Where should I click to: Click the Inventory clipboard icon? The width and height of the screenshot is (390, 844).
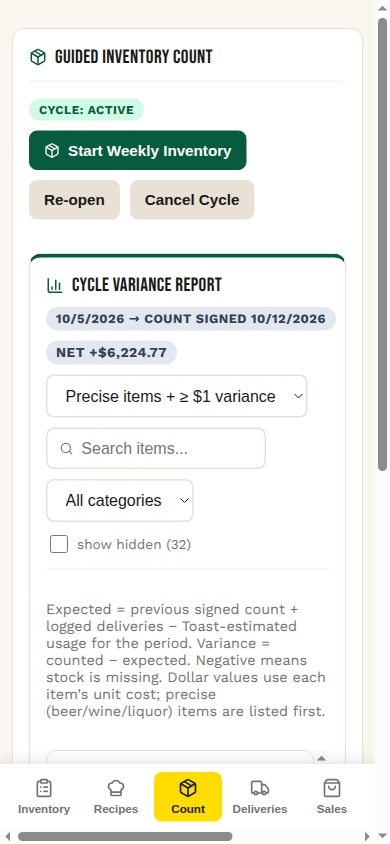click(x=44, y=788)
